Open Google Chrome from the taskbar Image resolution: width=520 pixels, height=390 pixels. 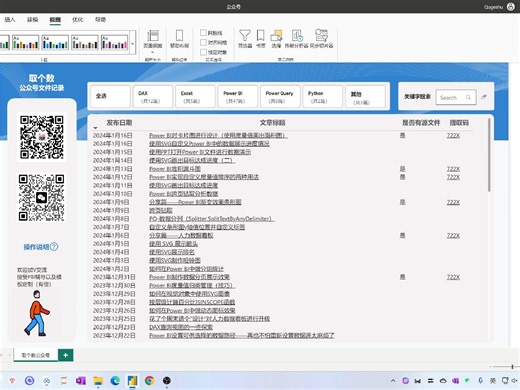tap(150, 380)
